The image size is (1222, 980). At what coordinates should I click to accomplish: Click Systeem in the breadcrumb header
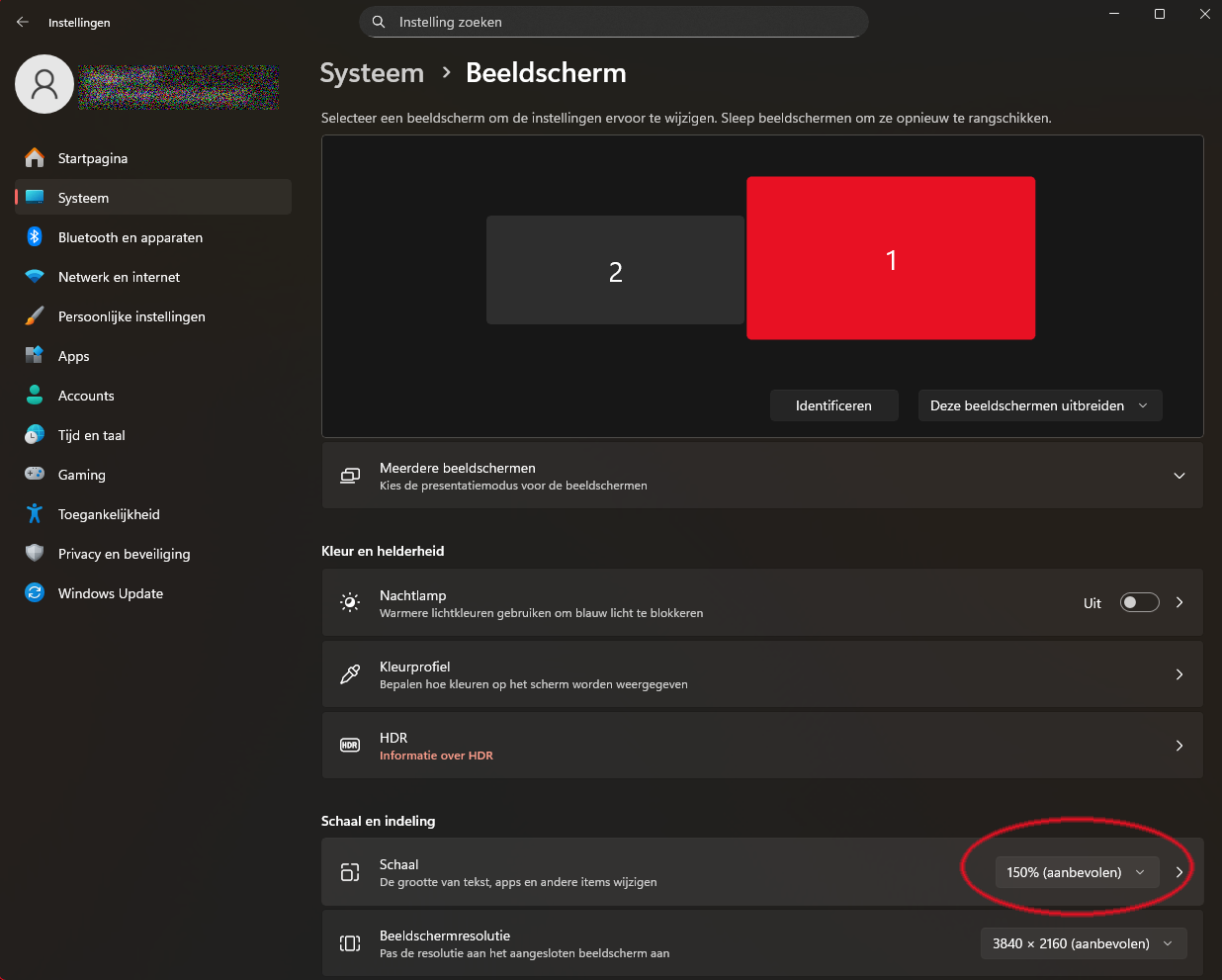pos(372,73)
